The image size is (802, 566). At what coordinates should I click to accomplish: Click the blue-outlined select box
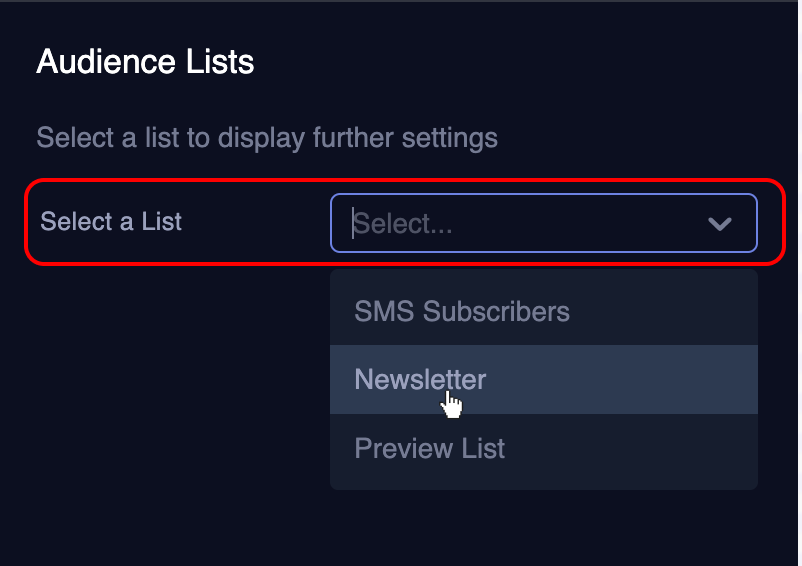544,223
